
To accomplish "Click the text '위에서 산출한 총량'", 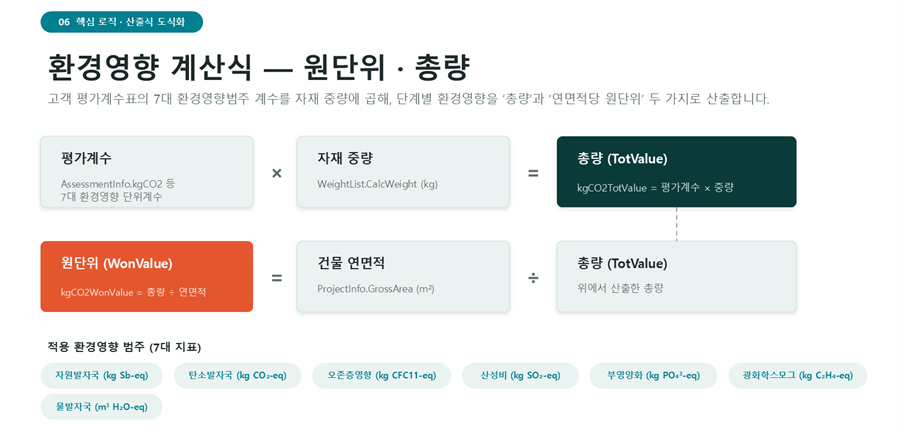I will click(x=620, y=289).
